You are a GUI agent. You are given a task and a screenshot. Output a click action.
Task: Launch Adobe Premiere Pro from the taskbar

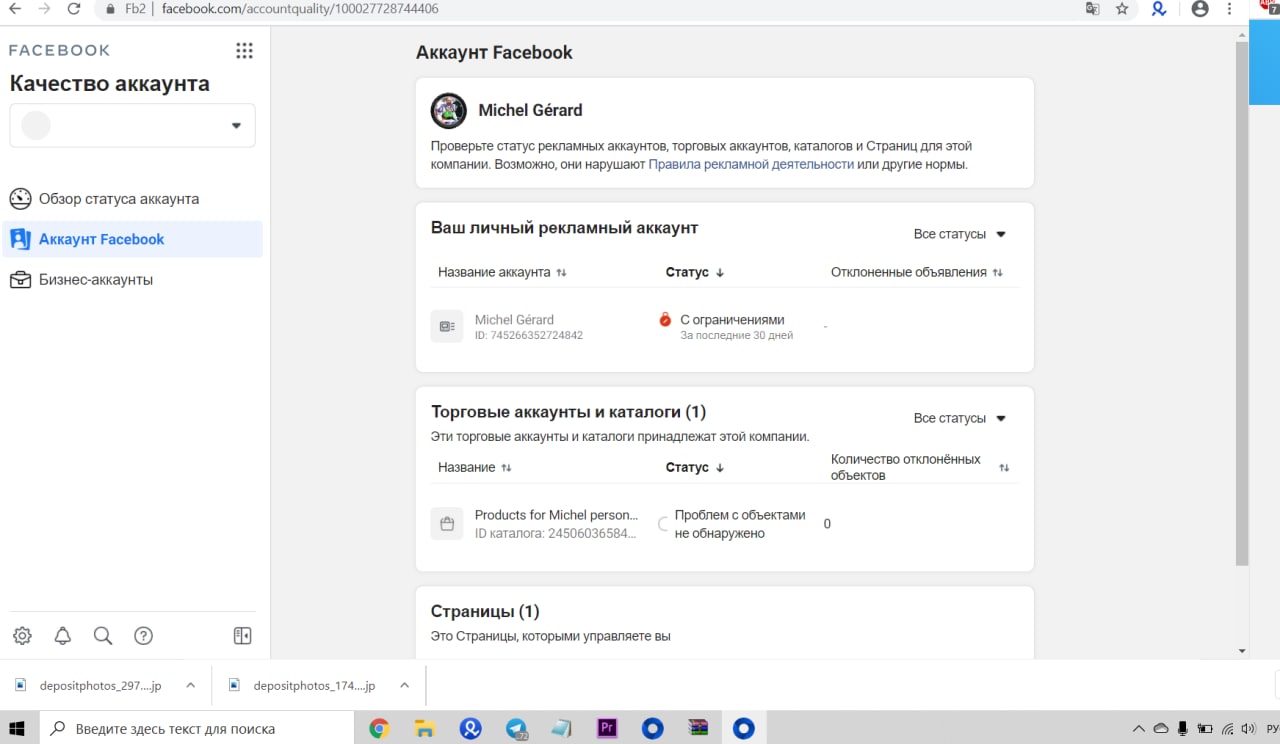(607, 728)
